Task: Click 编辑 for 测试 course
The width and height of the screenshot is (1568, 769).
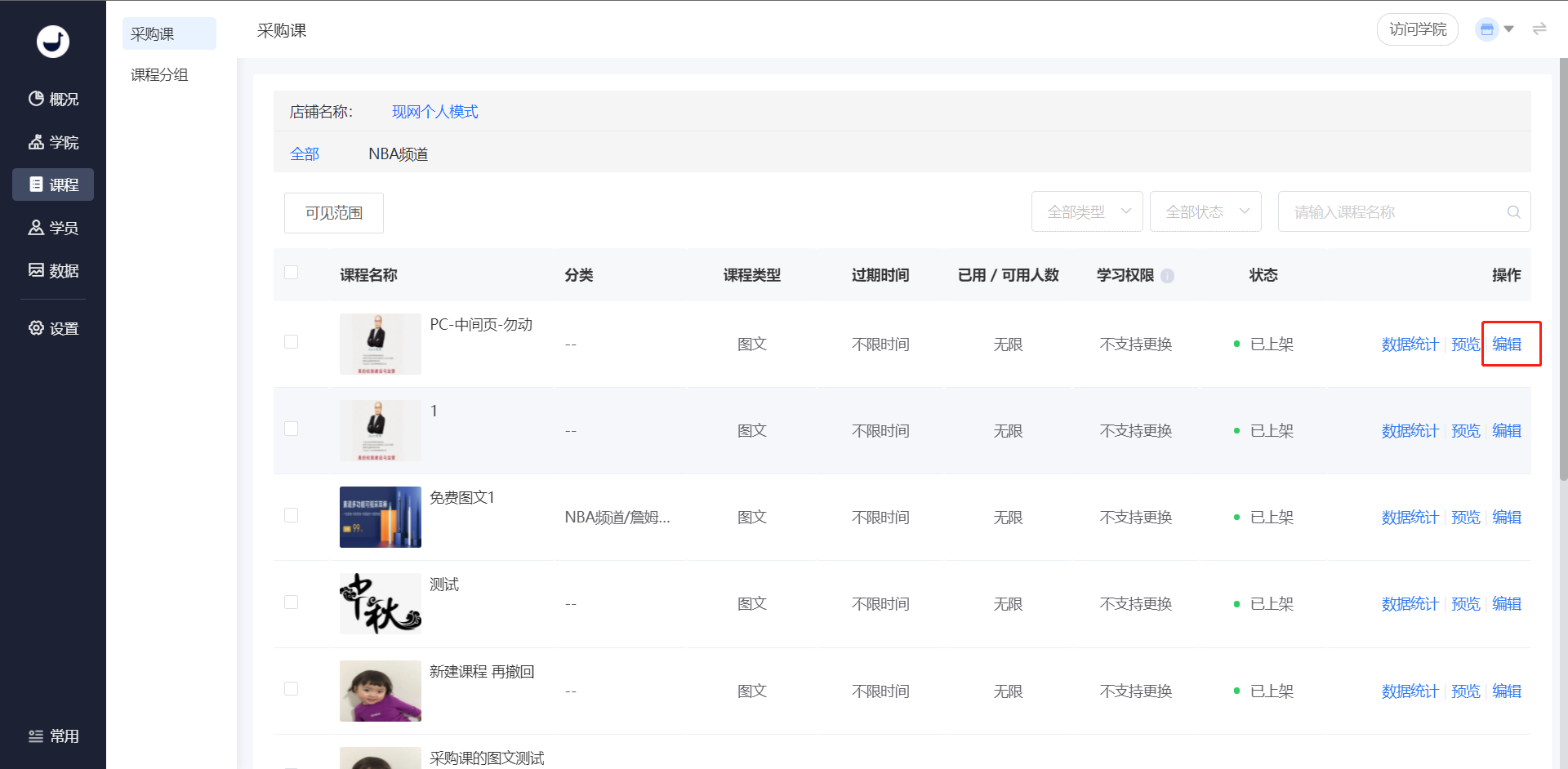Action: click(x=1507, y=604)
